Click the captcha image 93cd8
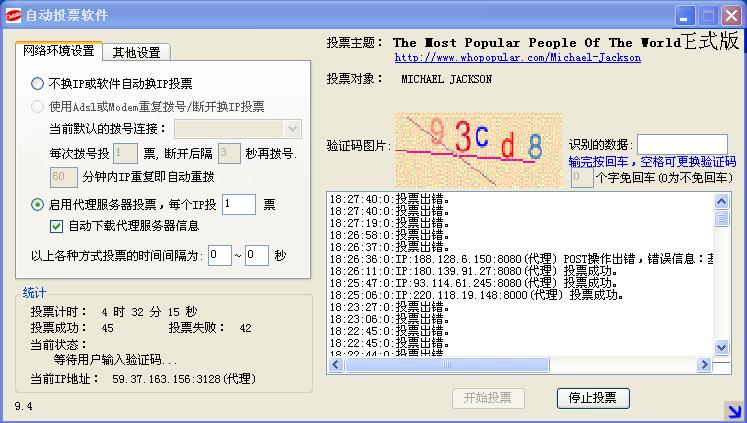 coord(478,149)
